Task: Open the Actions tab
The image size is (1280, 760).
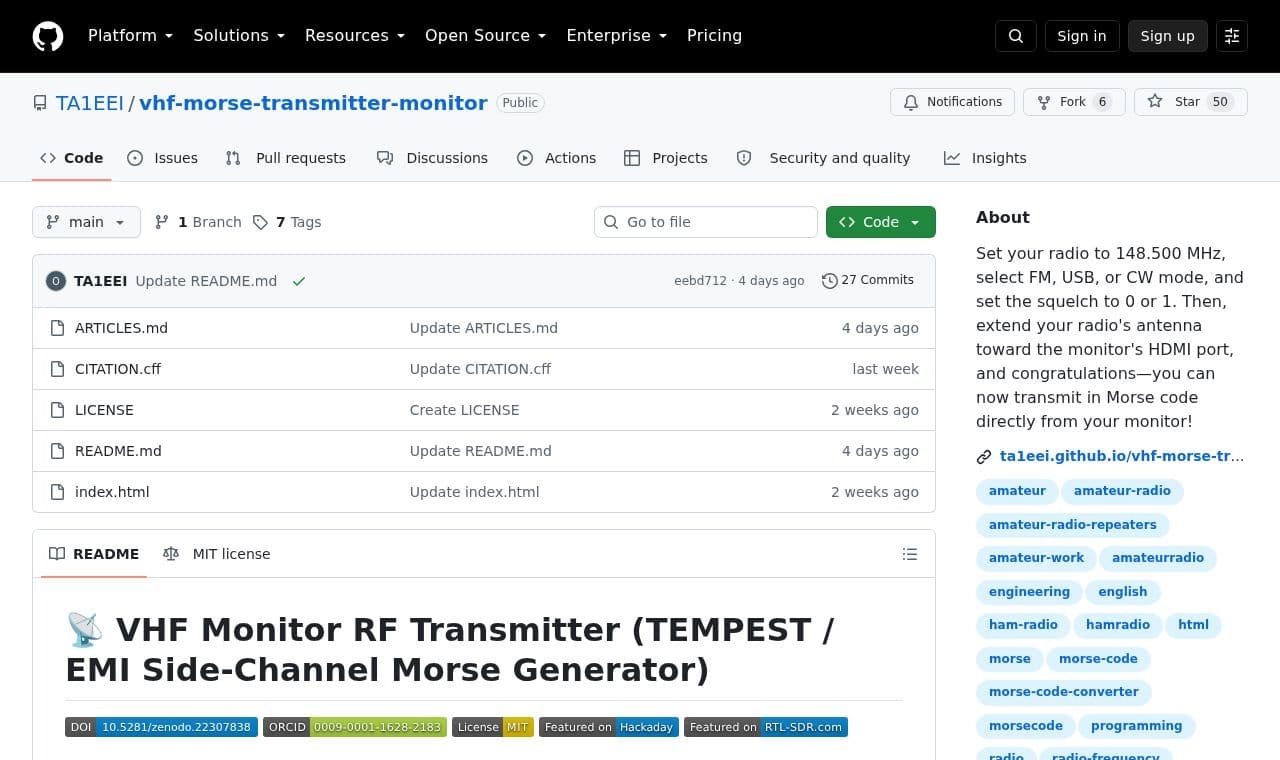Action: click(557, 158)
